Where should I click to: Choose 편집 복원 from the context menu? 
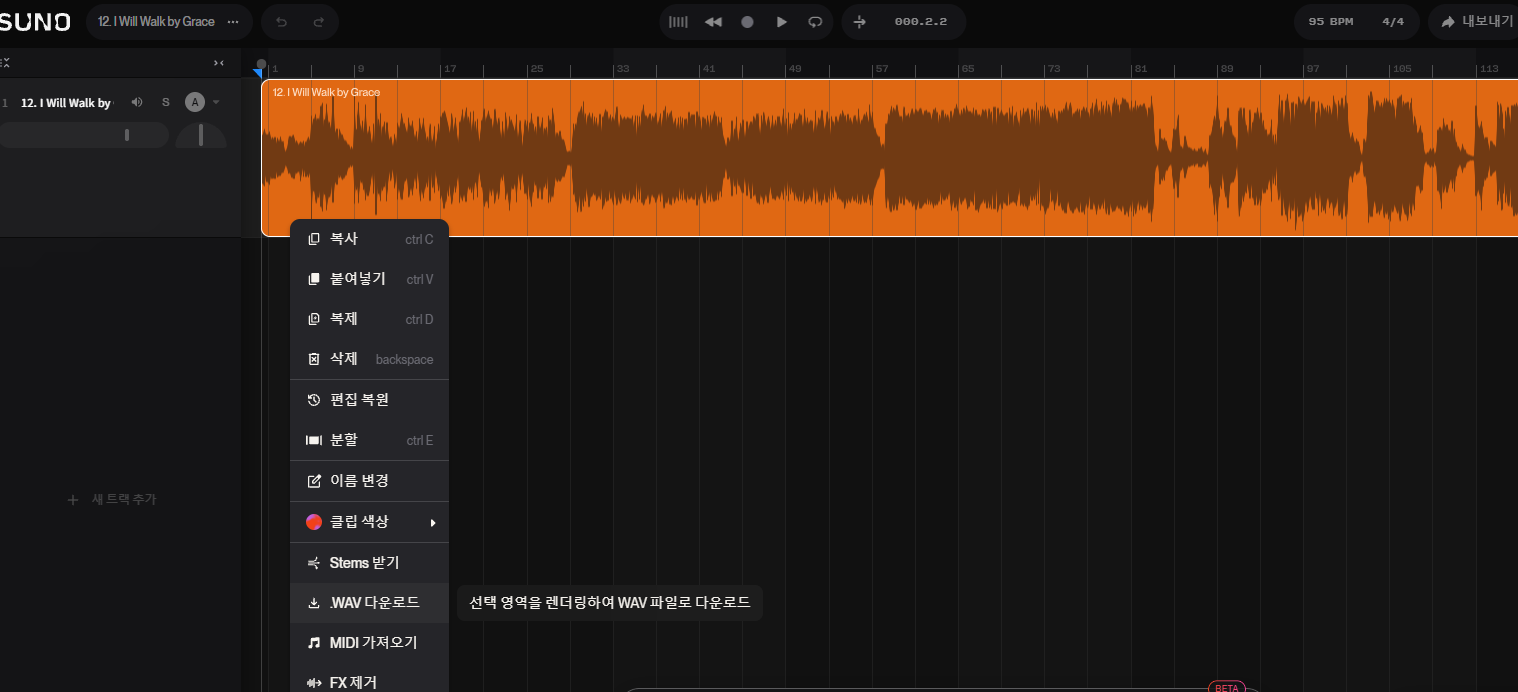[369, 400]
